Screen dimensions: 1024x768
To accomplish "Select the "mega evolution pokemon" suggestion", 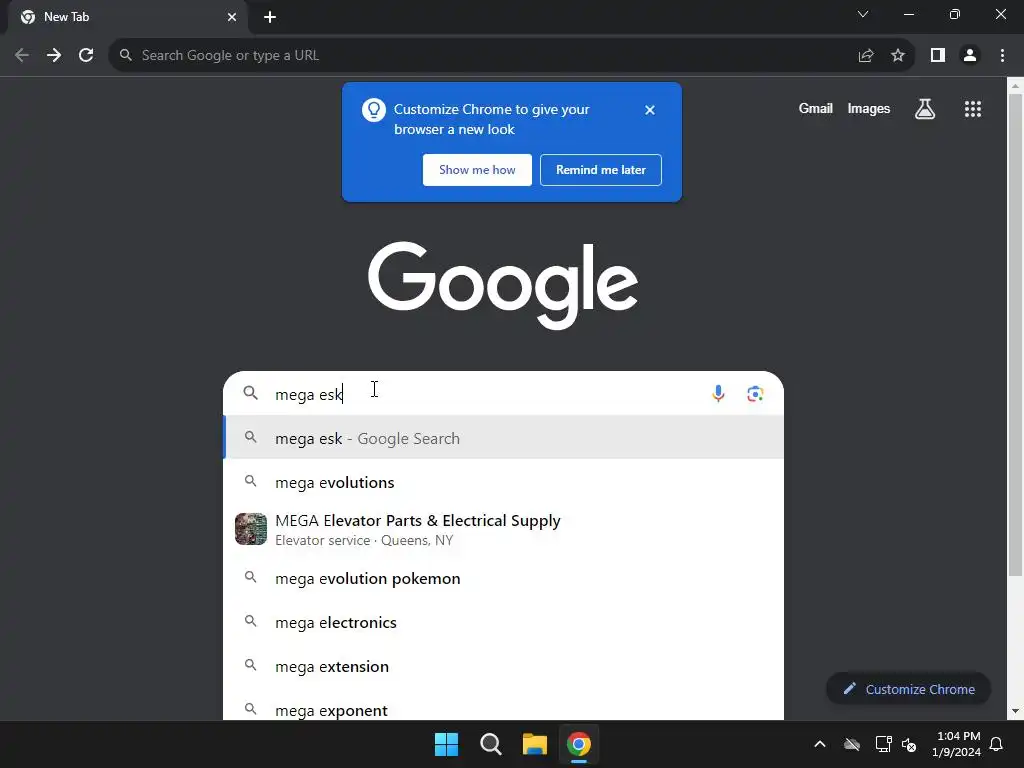I will tap(504, 579).
